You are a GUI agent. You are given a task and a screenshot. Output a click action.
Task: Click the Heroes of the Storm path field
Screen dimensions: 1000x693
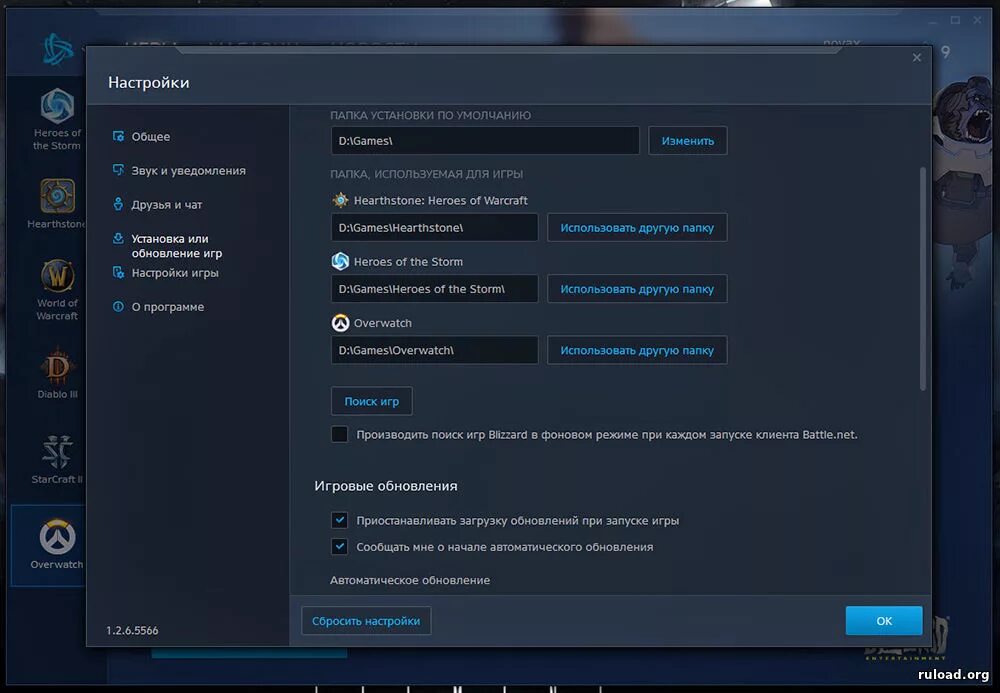click(434, 289)
